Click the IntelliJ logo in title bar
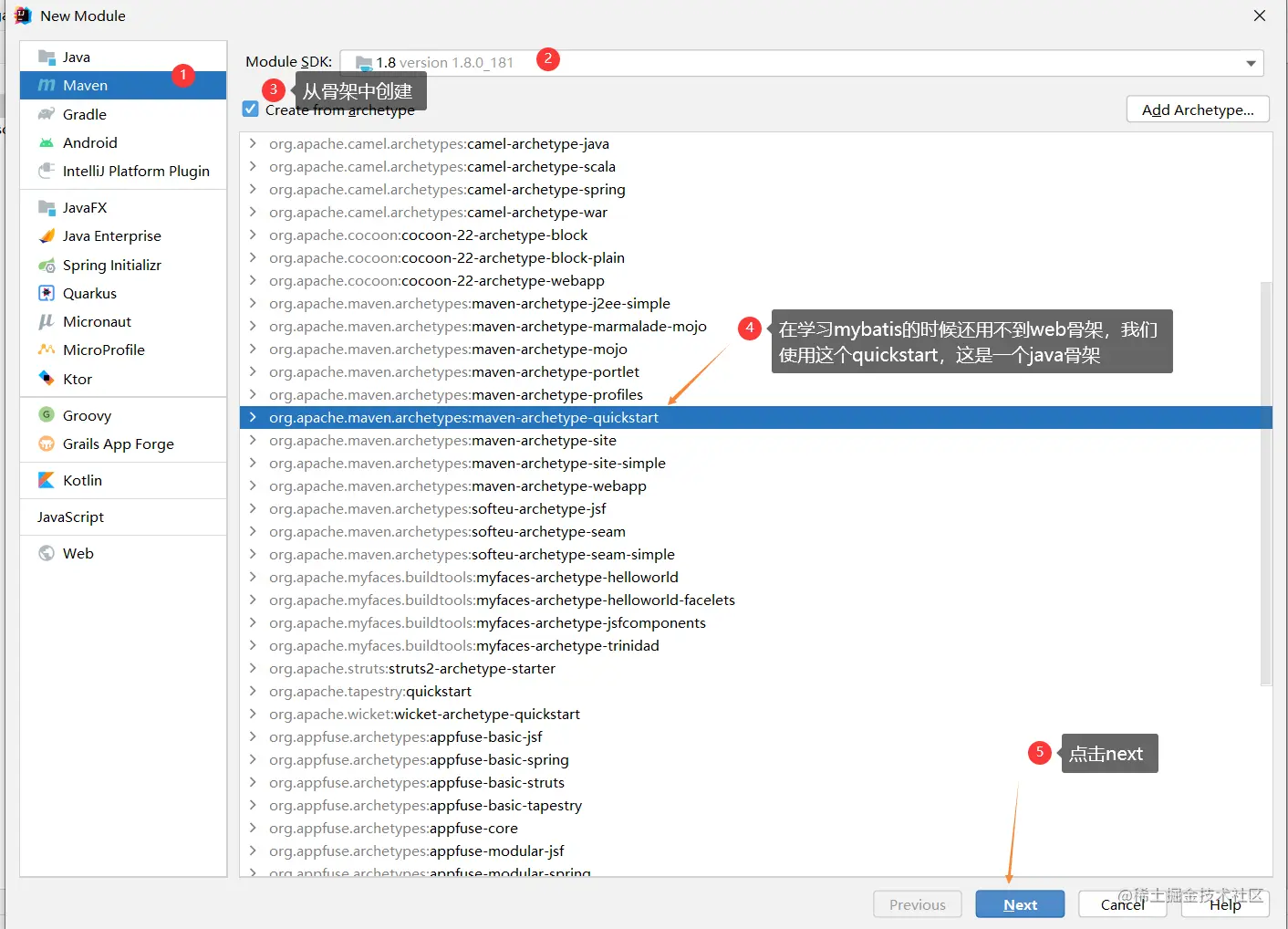Screen dimensions: 1288x929 point(23,16)
